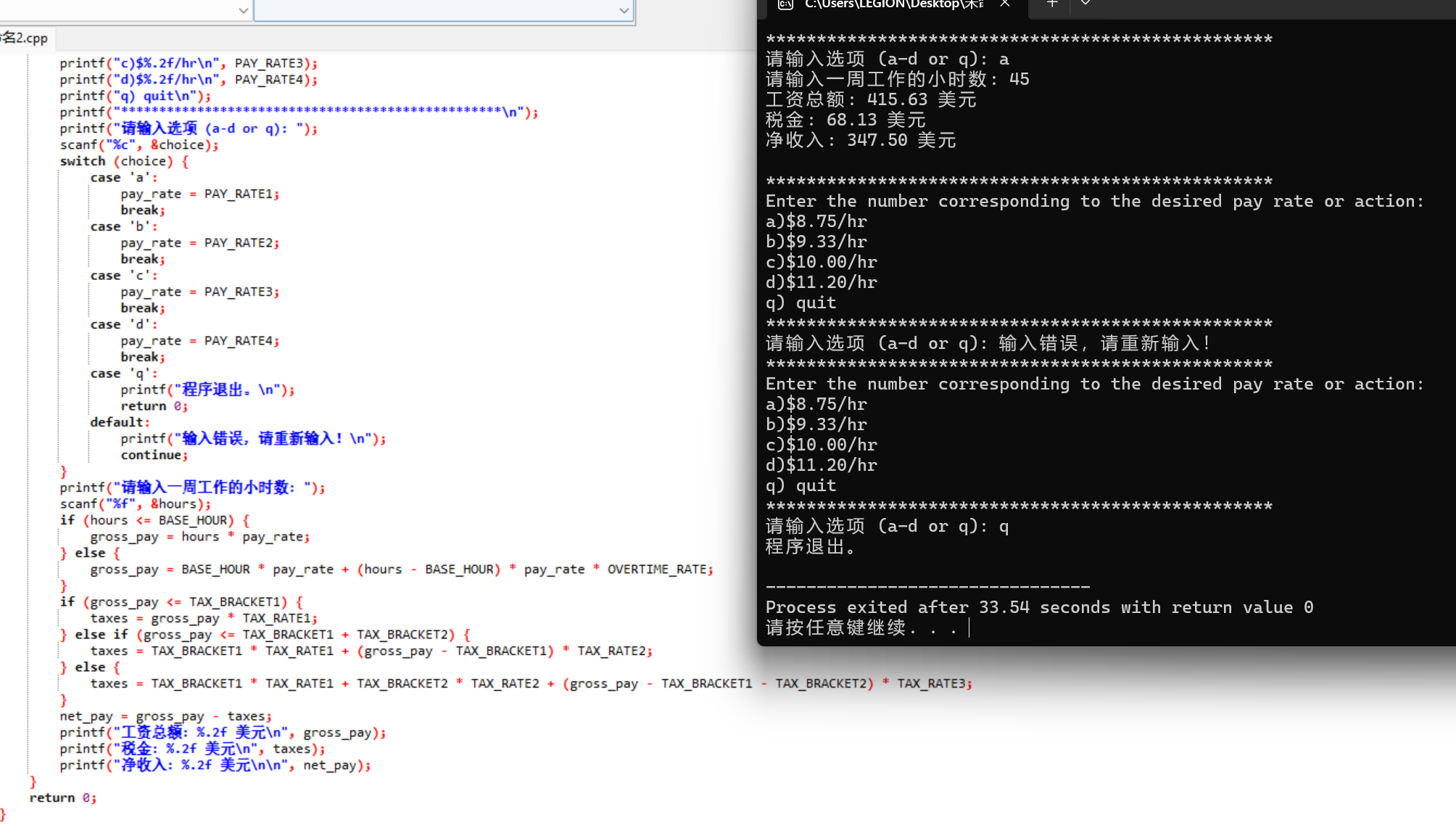Image resolution: width=1456 pixels, height=827 pixels.
Task: Open a new terminal tab with plus
Action: (1052, 4)
